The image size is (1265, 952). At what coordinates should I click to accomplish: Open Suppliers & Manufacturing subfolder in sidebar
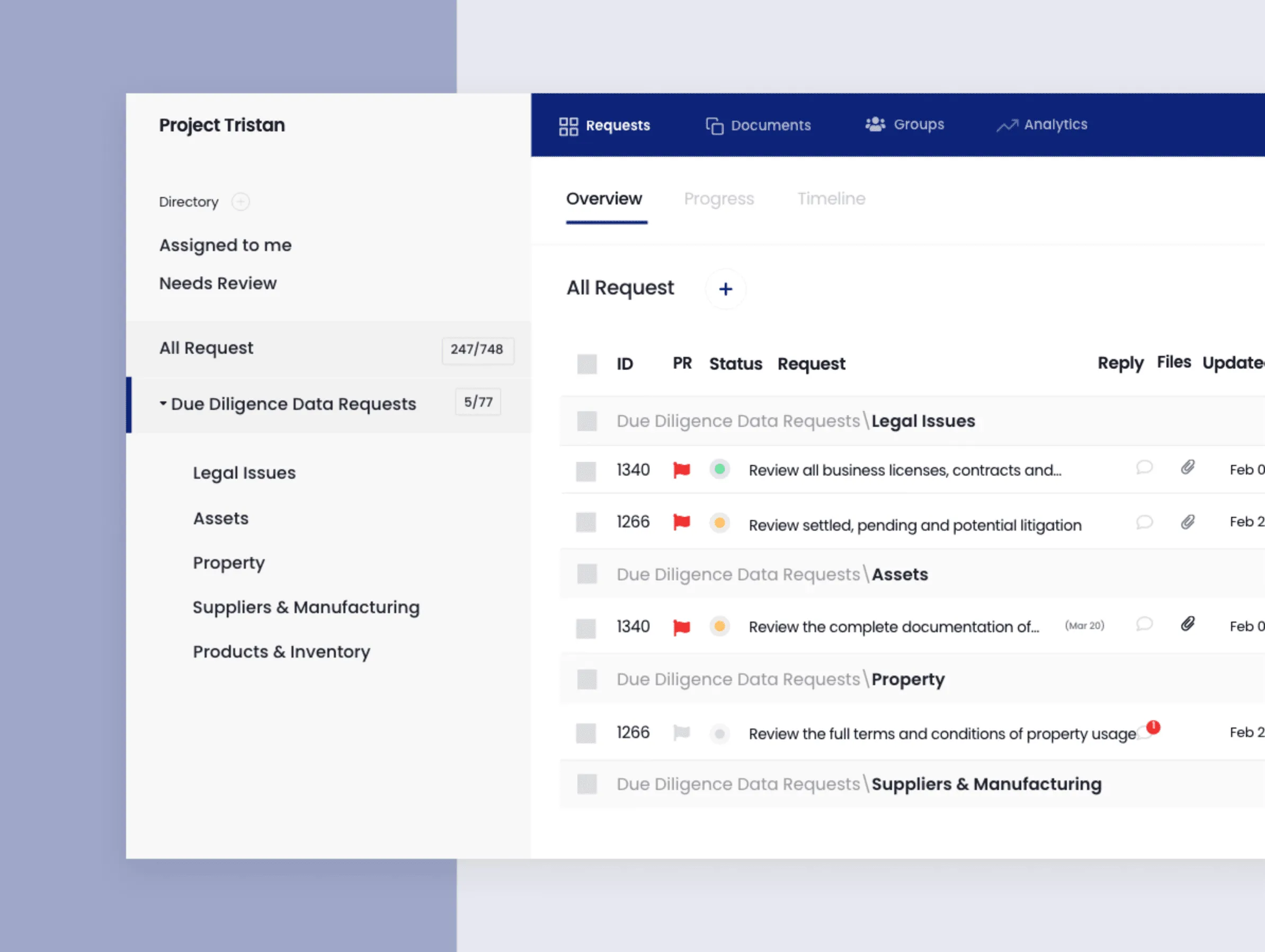click(306, 607)
